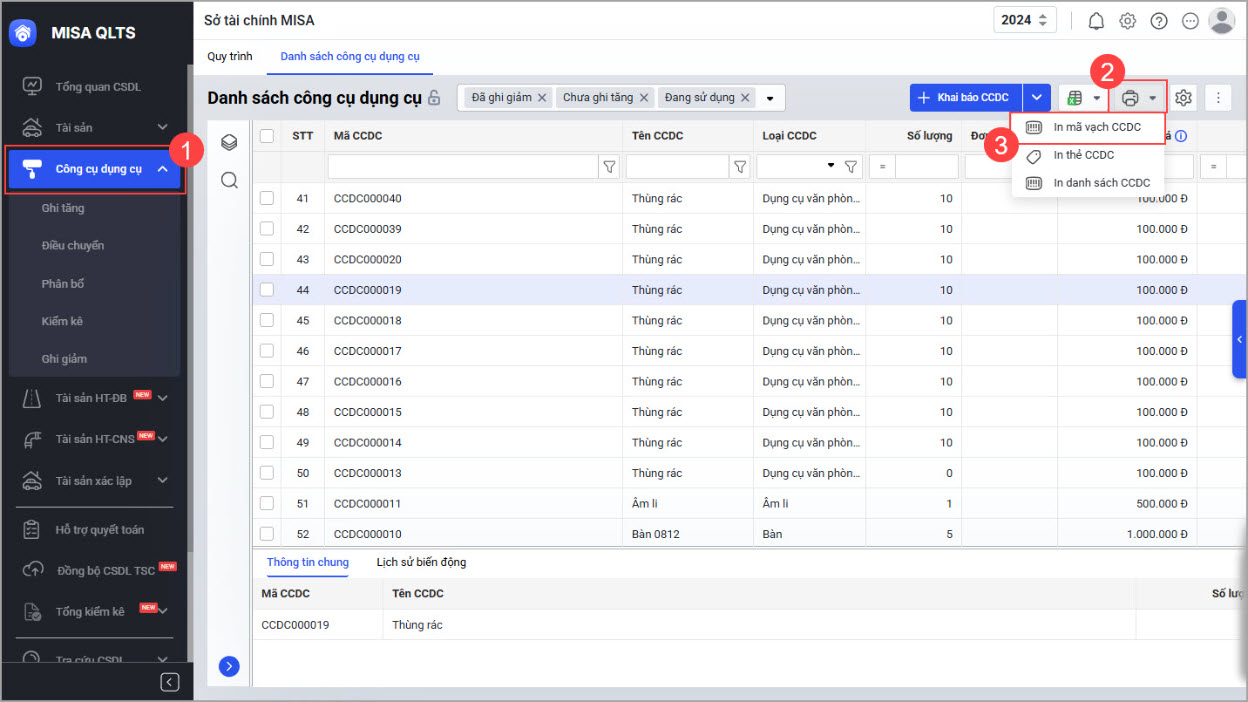Click the filter icon in Mã CCDC column

pos(609,167)
